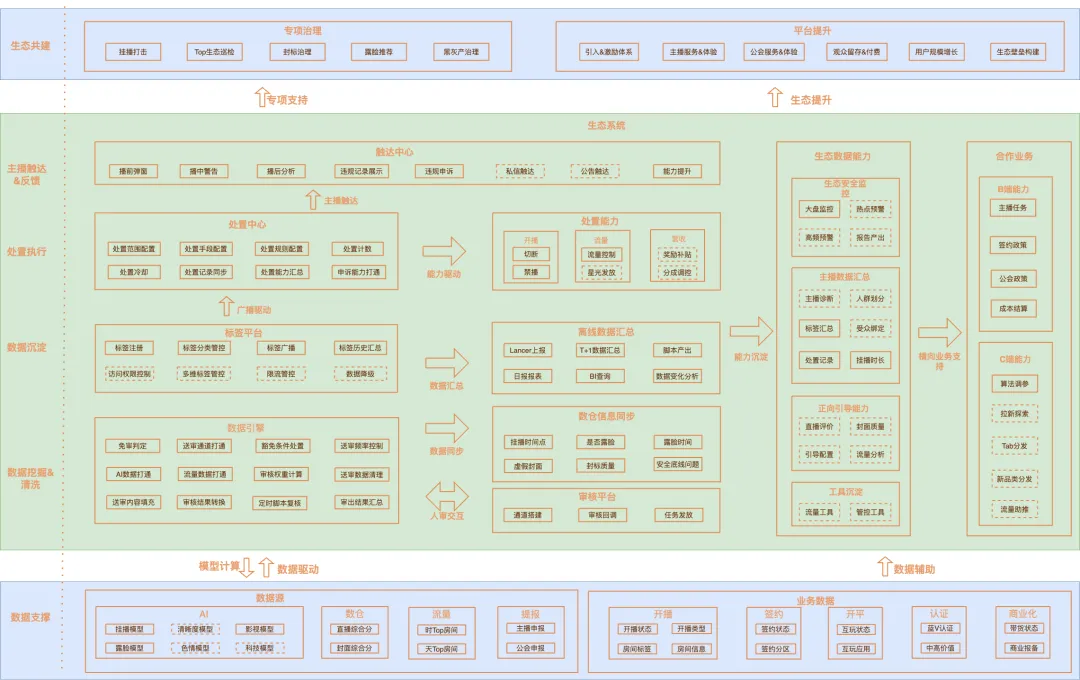
Task: Click the T+1数据汇总 box
Action: [600, 351]
